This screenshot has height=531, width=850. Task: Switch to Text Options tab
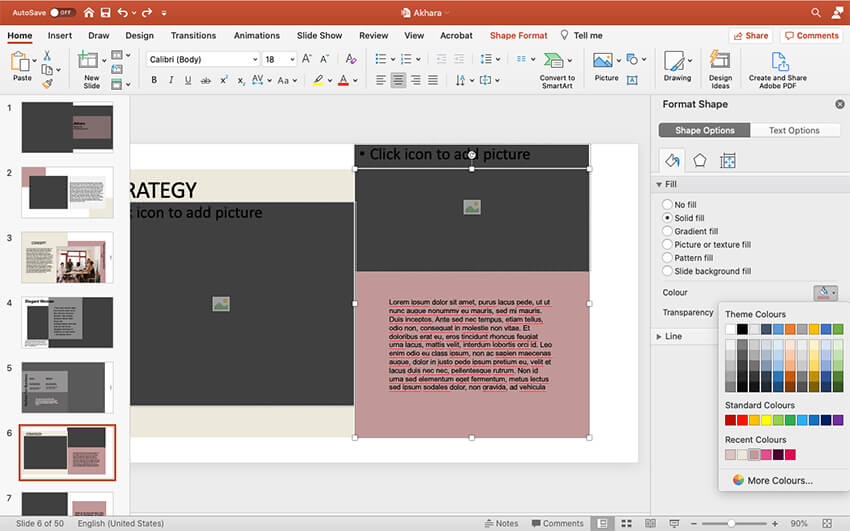793,130
